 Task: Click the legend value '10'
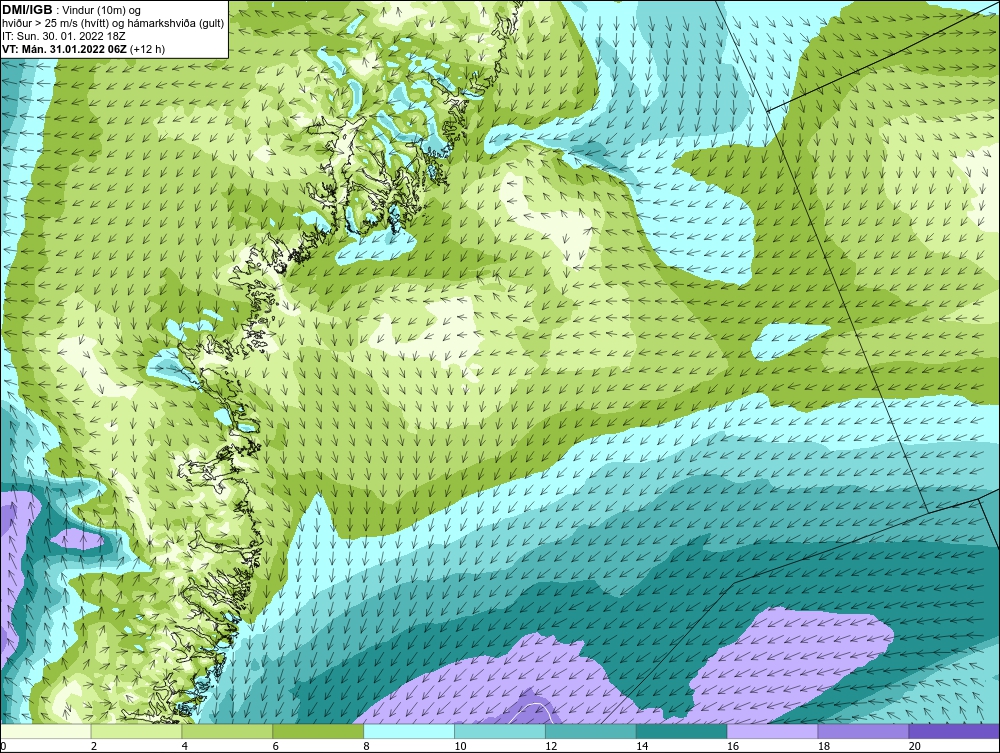click(x=460, y=746)
